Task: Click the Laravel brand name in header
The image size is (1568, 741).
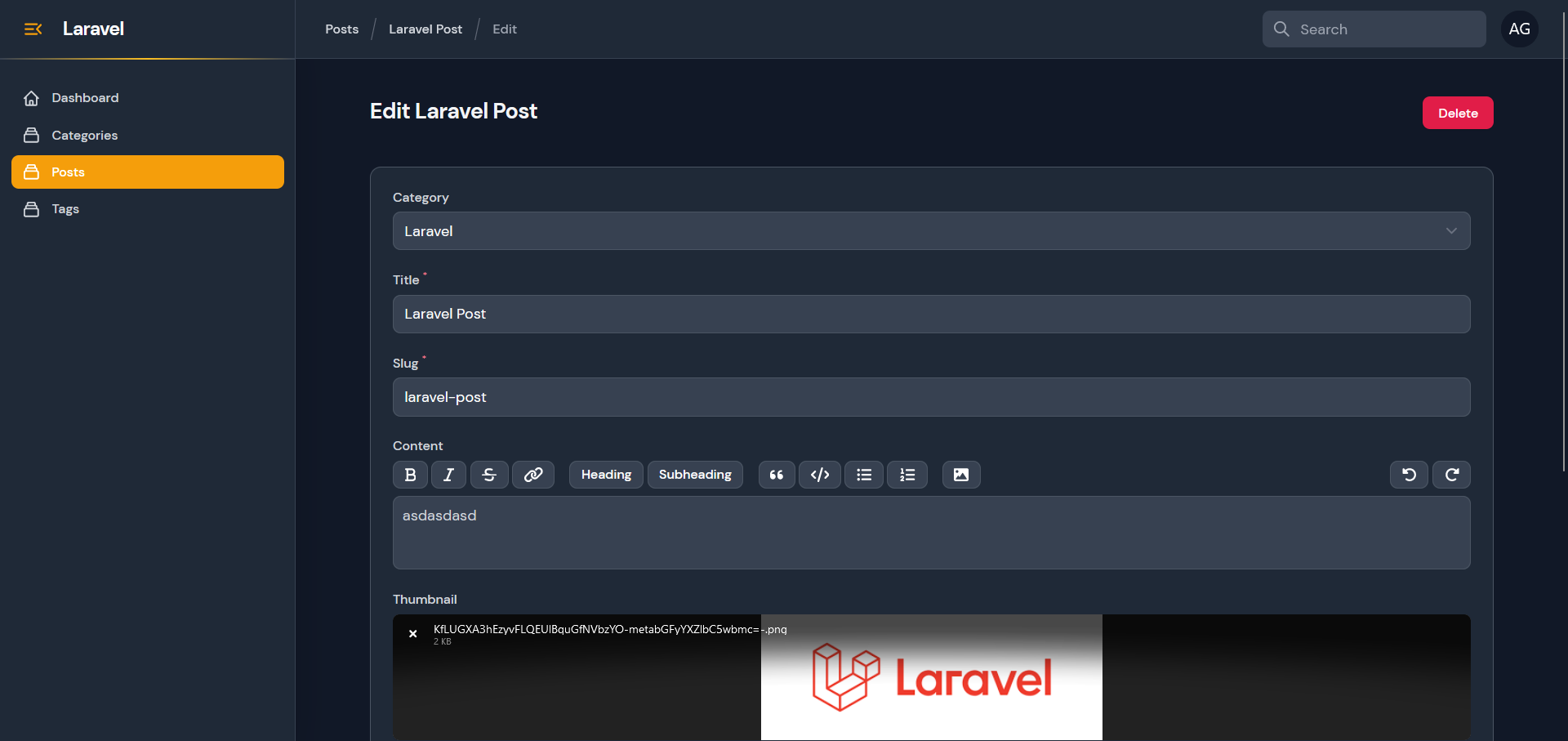Action: click(x=93, y=29)
